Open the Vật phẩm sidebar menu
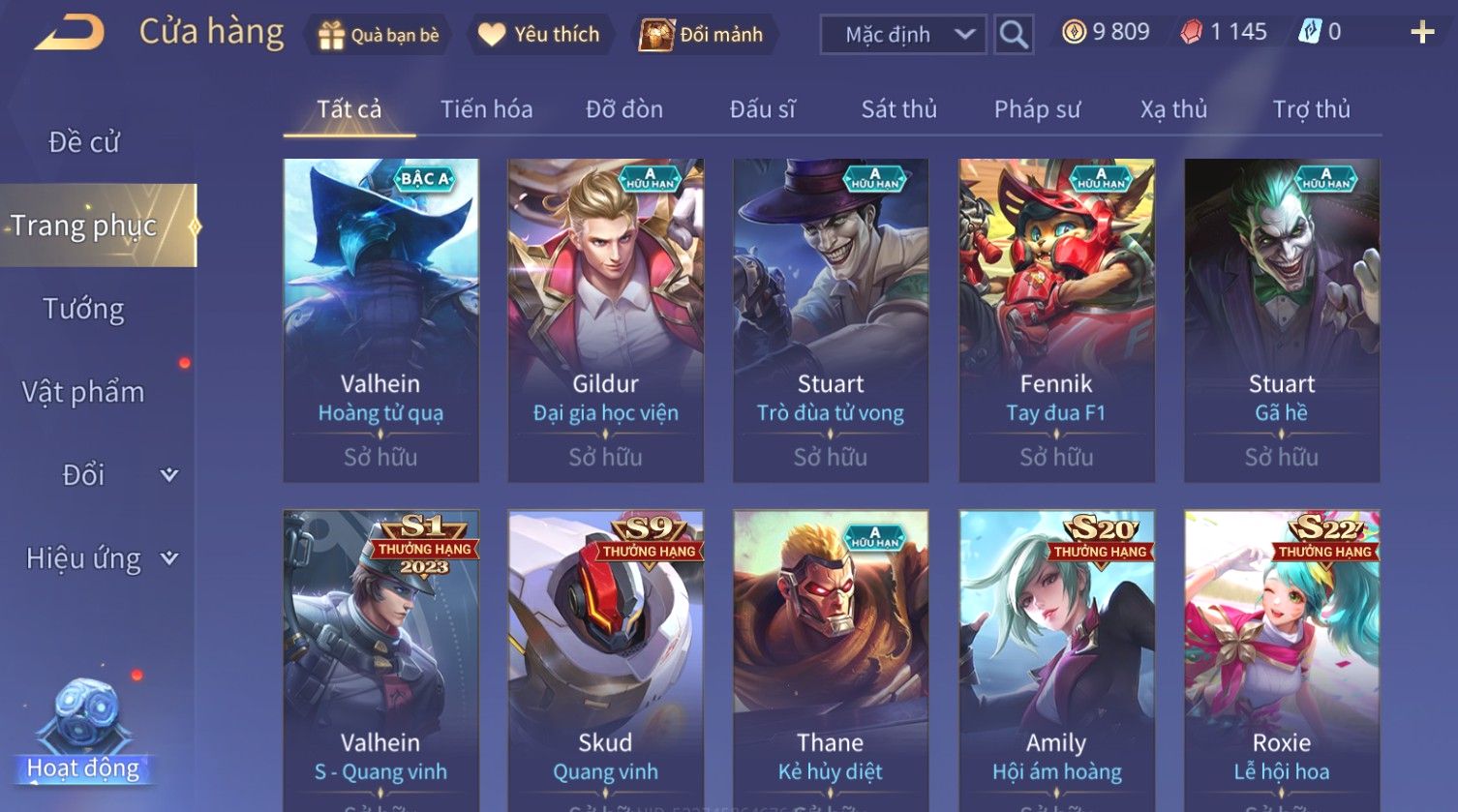The height and width of the screenshot is (812, 1458). point(84,392)
